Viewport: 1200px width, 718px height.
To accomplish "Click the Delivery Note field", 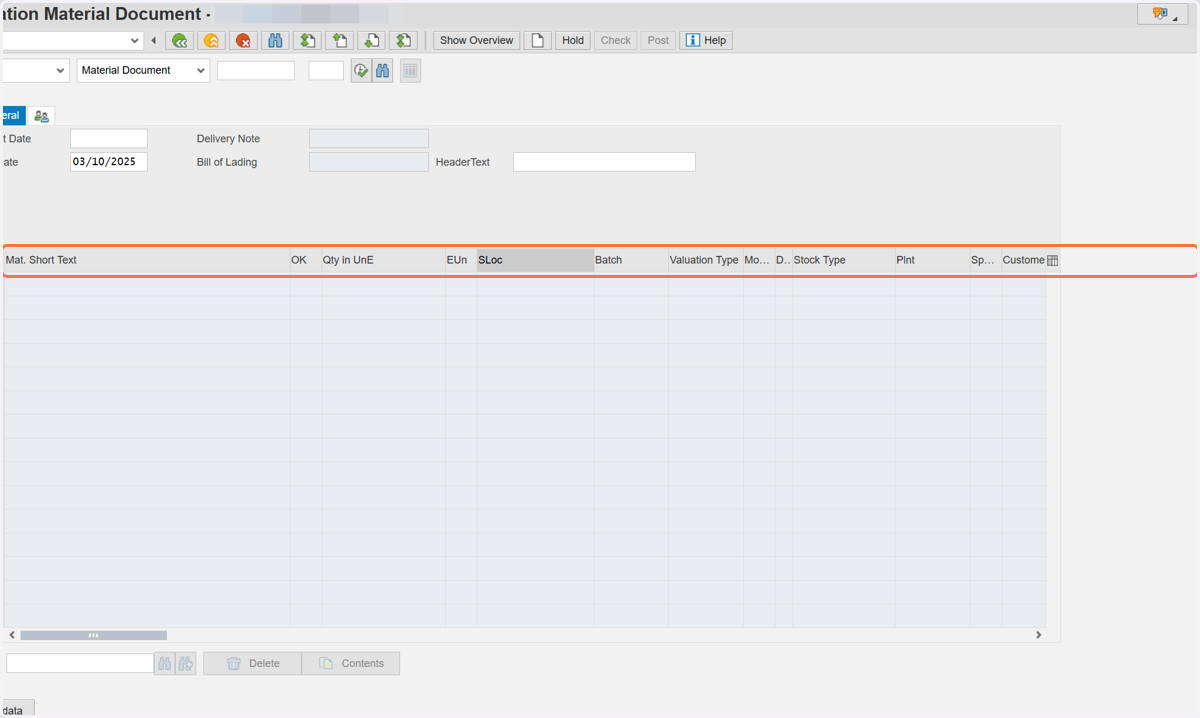I will coord(369,139).
